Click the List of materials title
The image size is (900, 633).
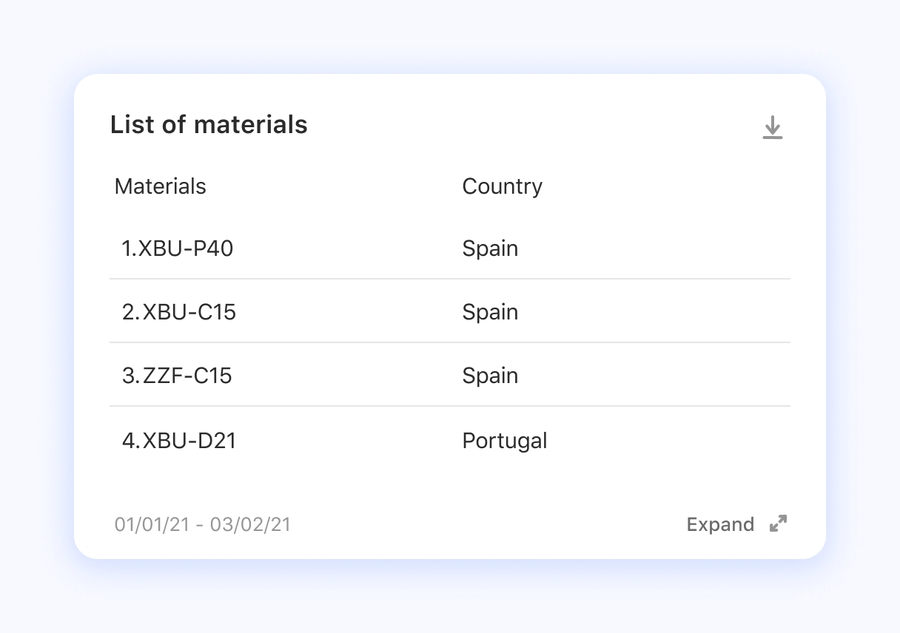[x=209, y=124]
